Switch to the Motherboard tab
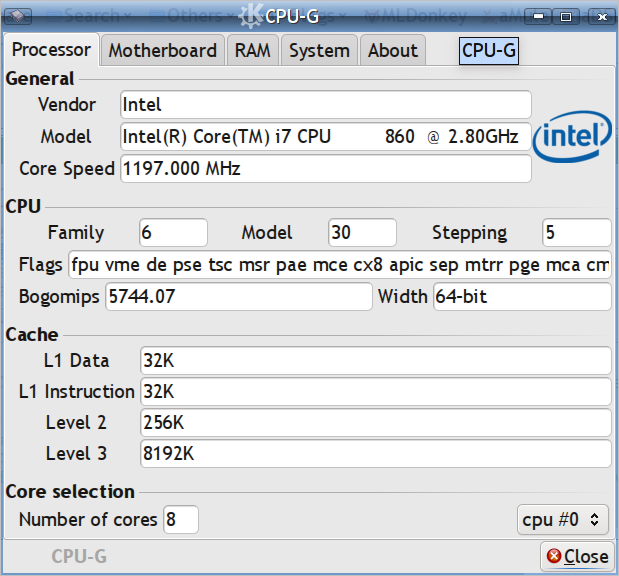Viewport: 619px width, 576px height. [x=163, y=51]
